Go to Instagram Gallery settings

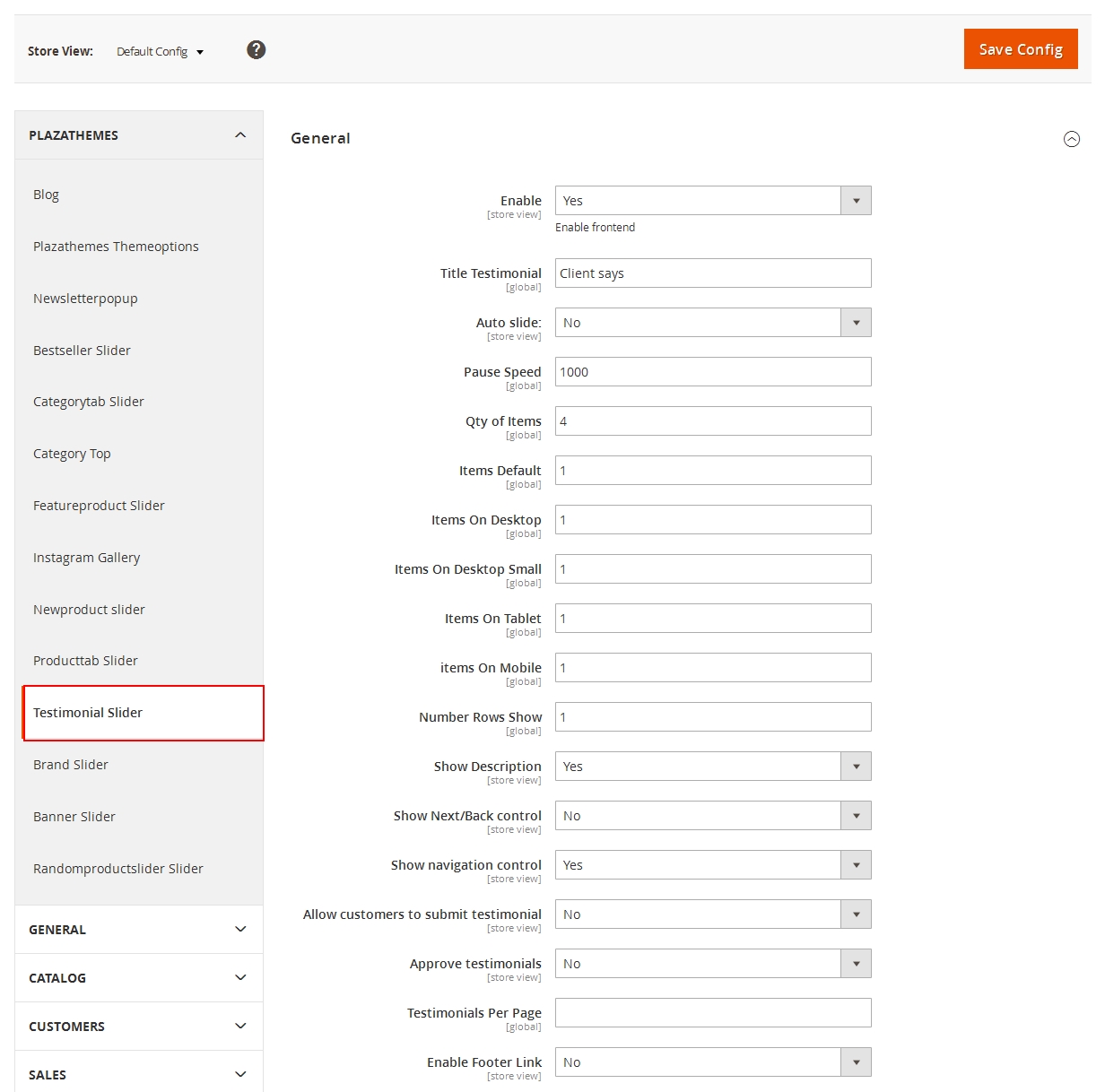coord(87,558)
